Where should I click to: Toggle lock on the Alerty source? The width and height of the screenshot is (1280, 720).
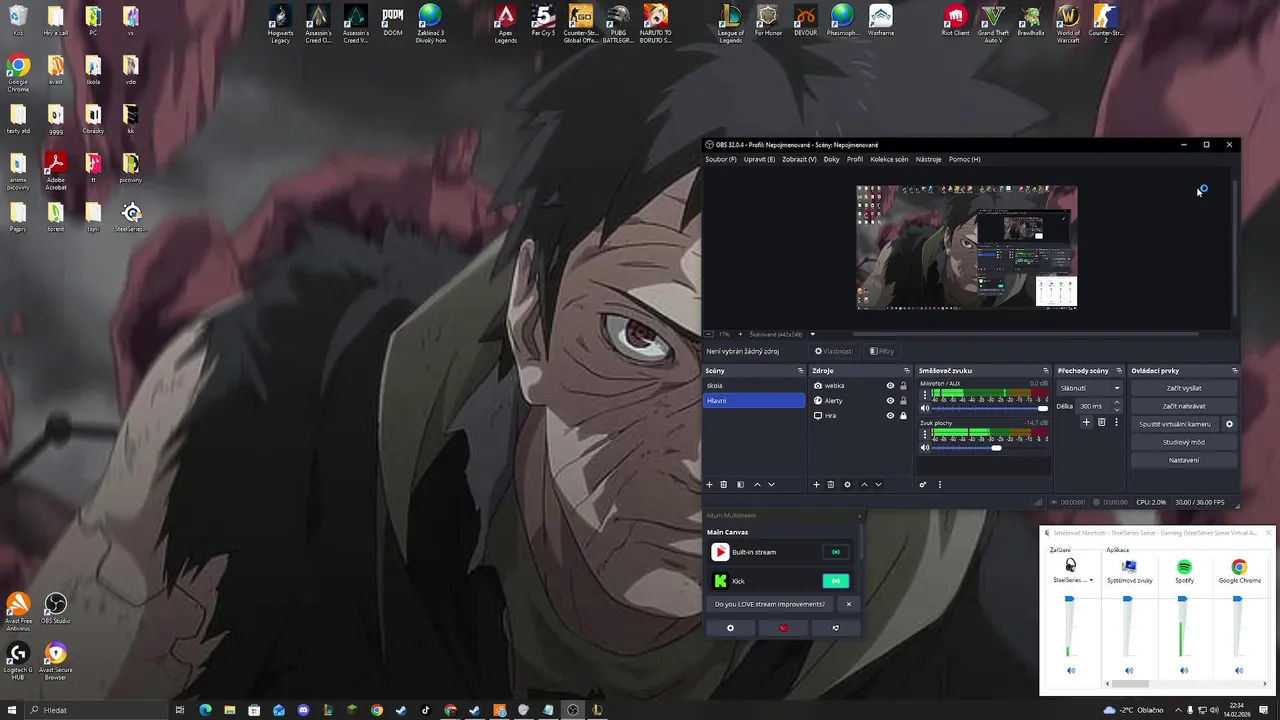click(903, 401)
